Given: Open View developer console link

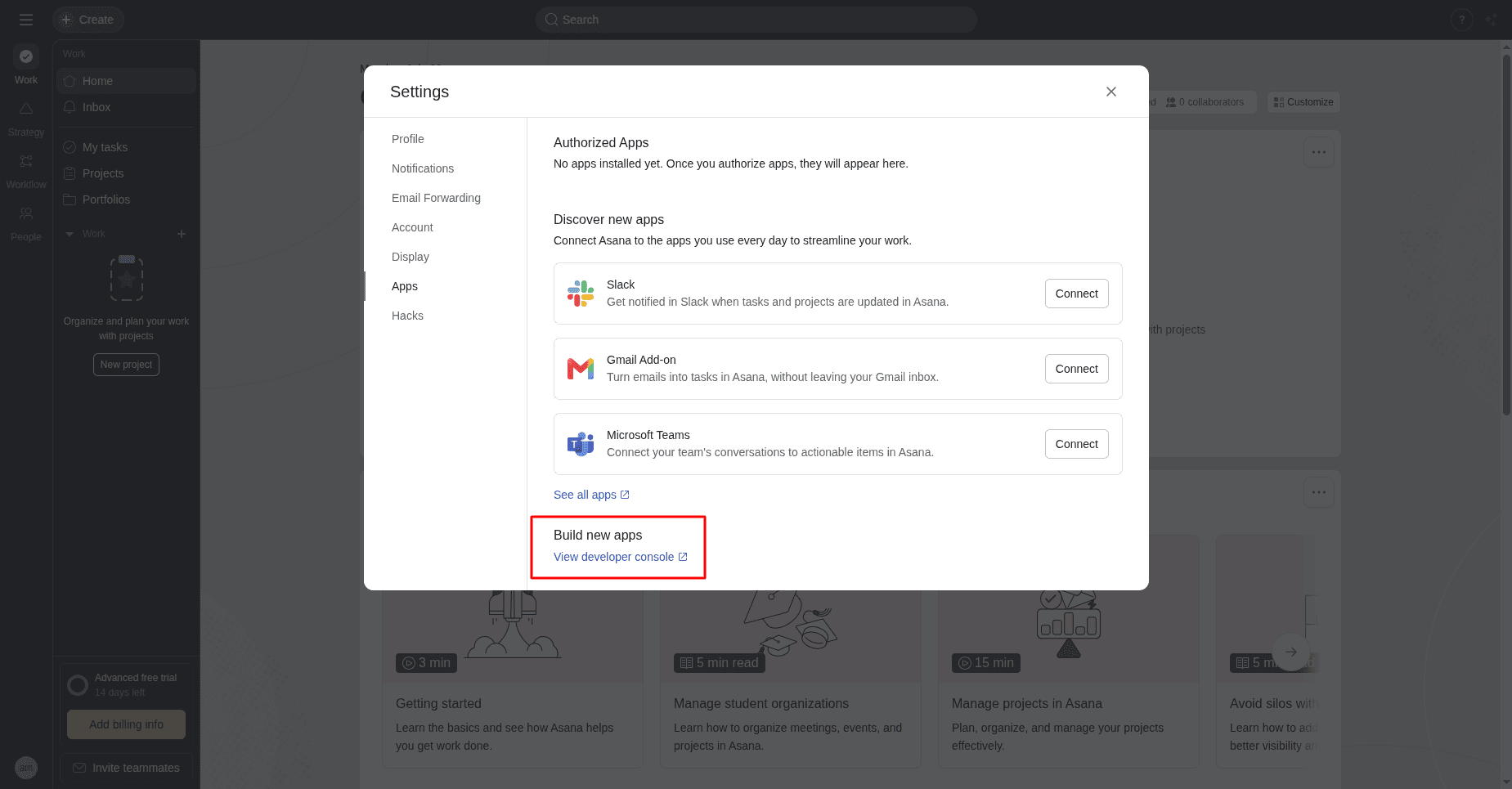Looking at the screenshot, I should pos(620,557).
